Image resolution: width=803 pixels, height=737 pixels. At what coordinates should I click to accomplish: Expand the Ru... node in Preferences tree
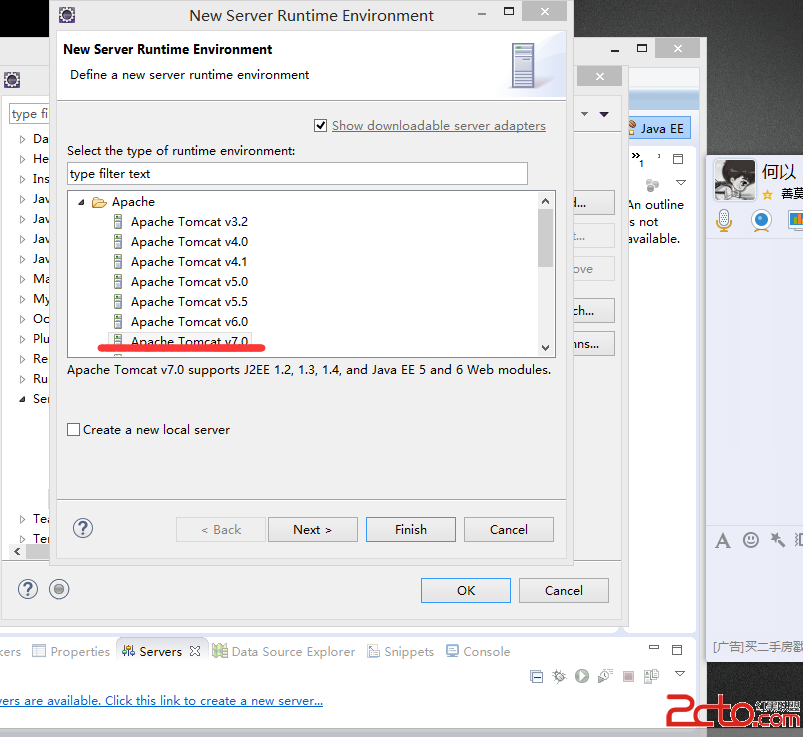pos(22,379)
